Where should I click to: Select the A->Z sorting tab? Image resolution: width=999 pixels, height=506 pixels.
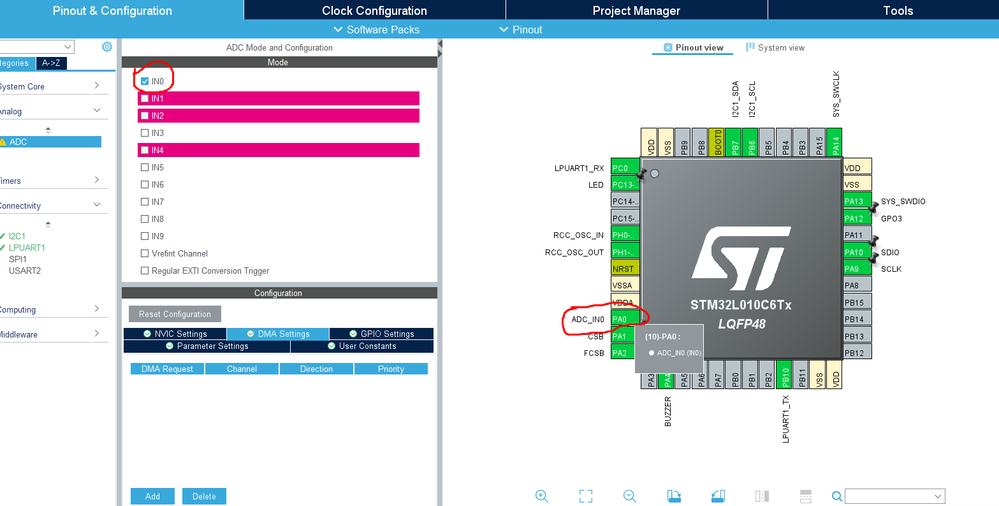click(x=51, y=63)
